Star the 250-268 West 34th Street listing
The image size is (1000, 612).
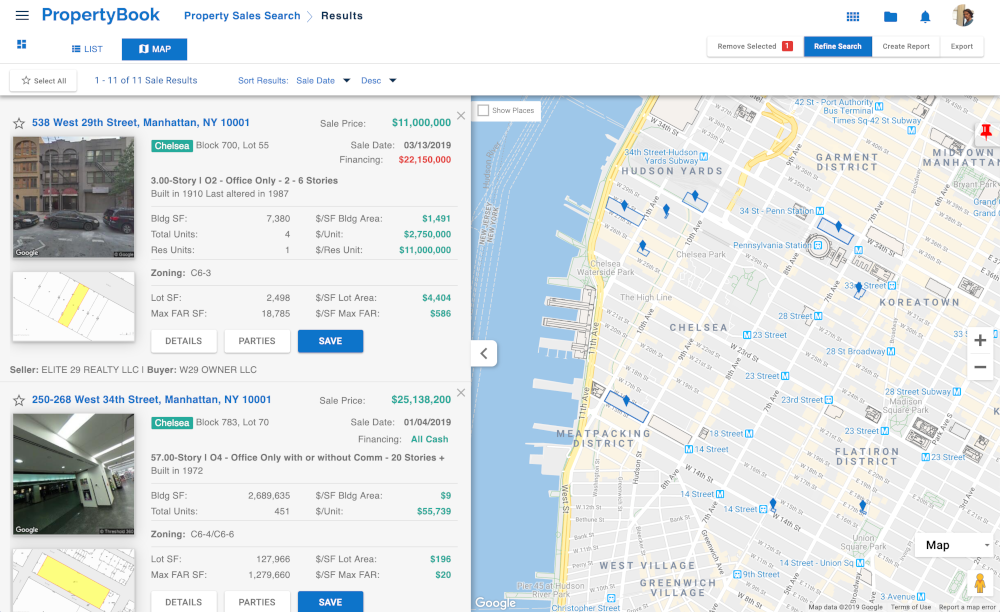pos(19,400)
